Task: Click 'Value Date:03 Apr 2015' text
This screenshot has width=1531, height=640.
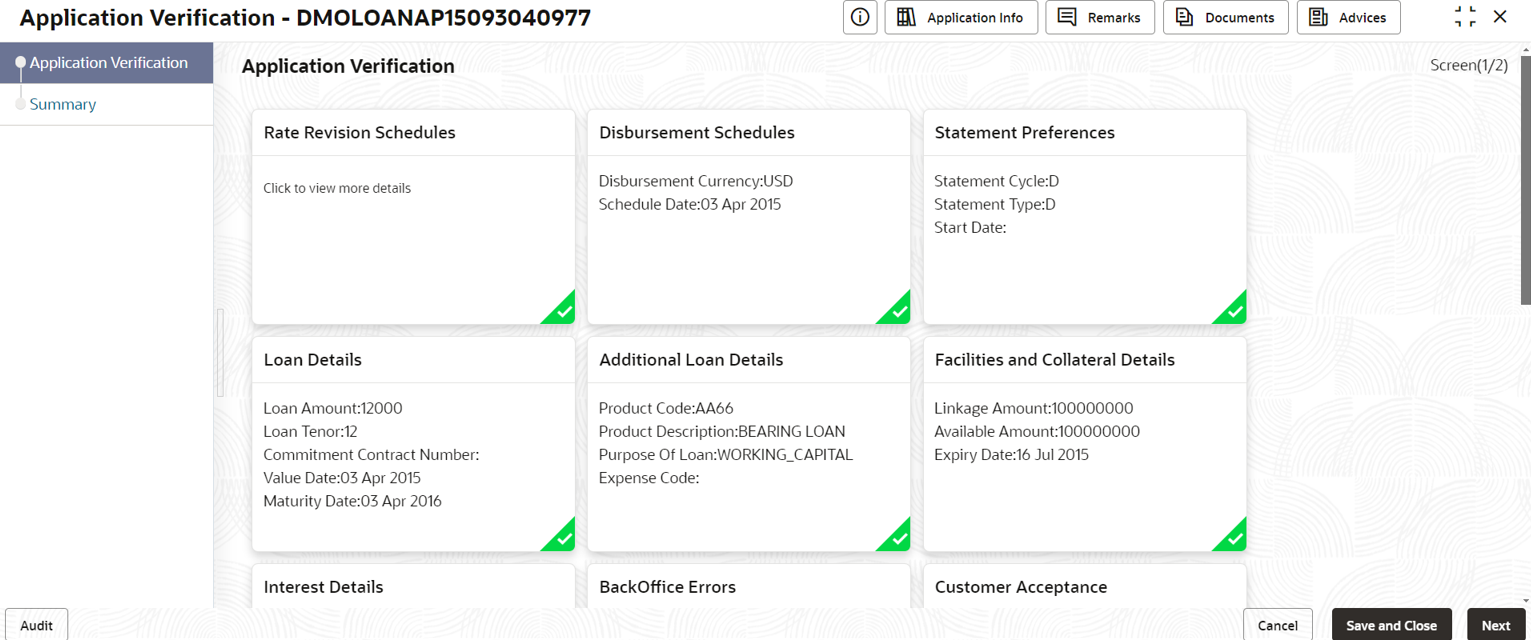Action: [342, 478]
